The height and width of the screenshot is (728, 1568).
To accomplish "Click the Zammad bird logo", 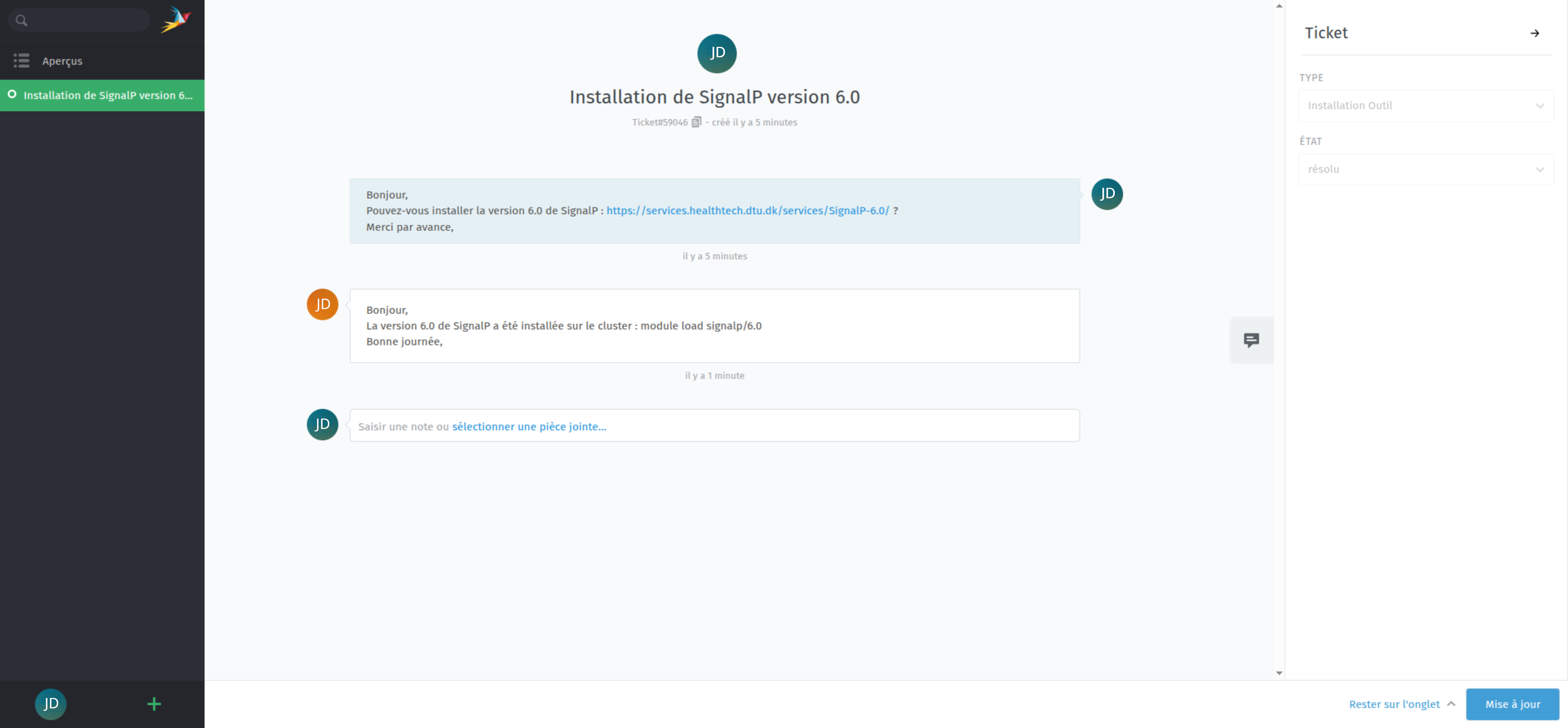I will pos(176,20).
